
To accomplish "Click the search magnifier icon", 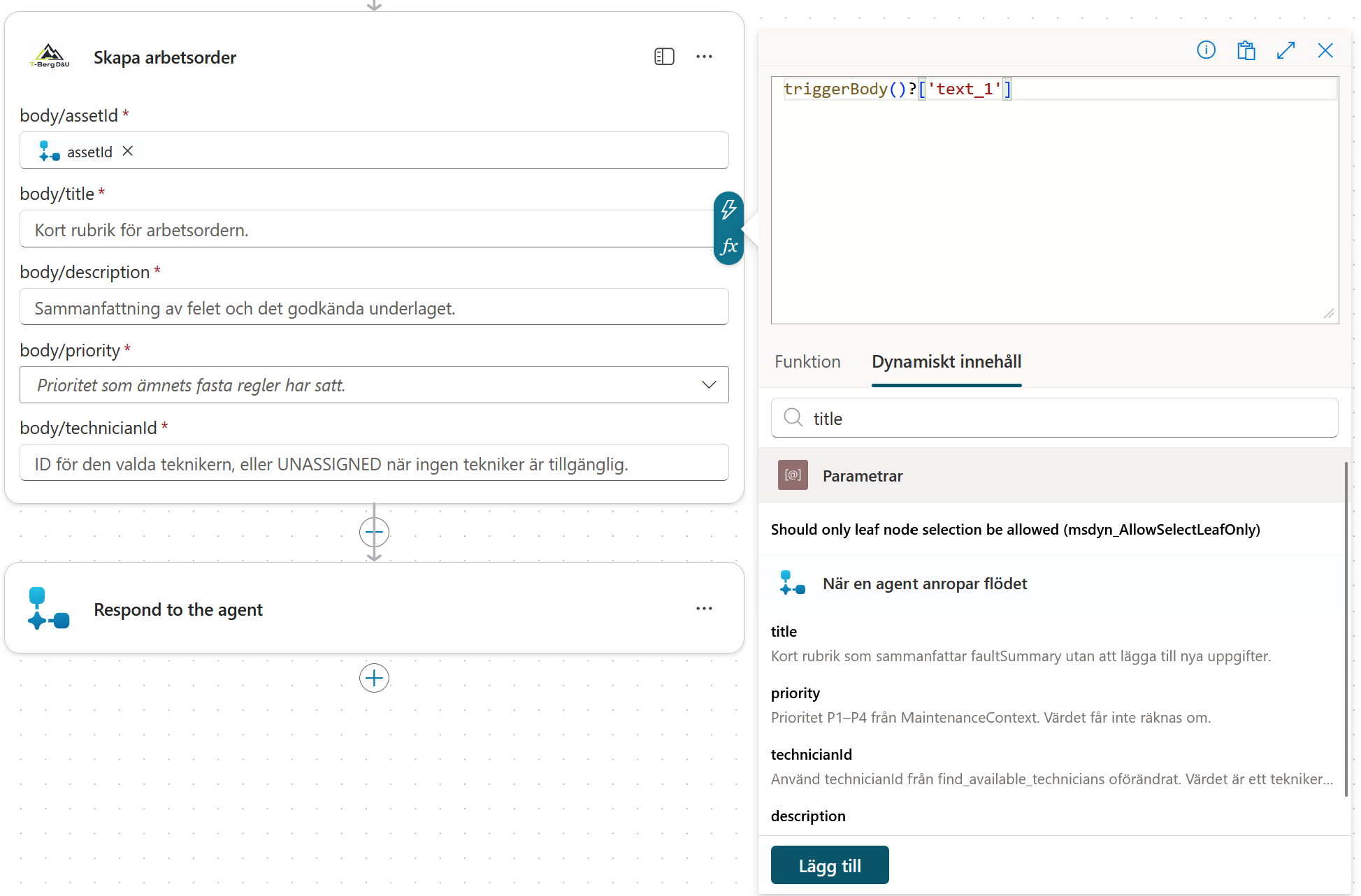I will 793,418.
